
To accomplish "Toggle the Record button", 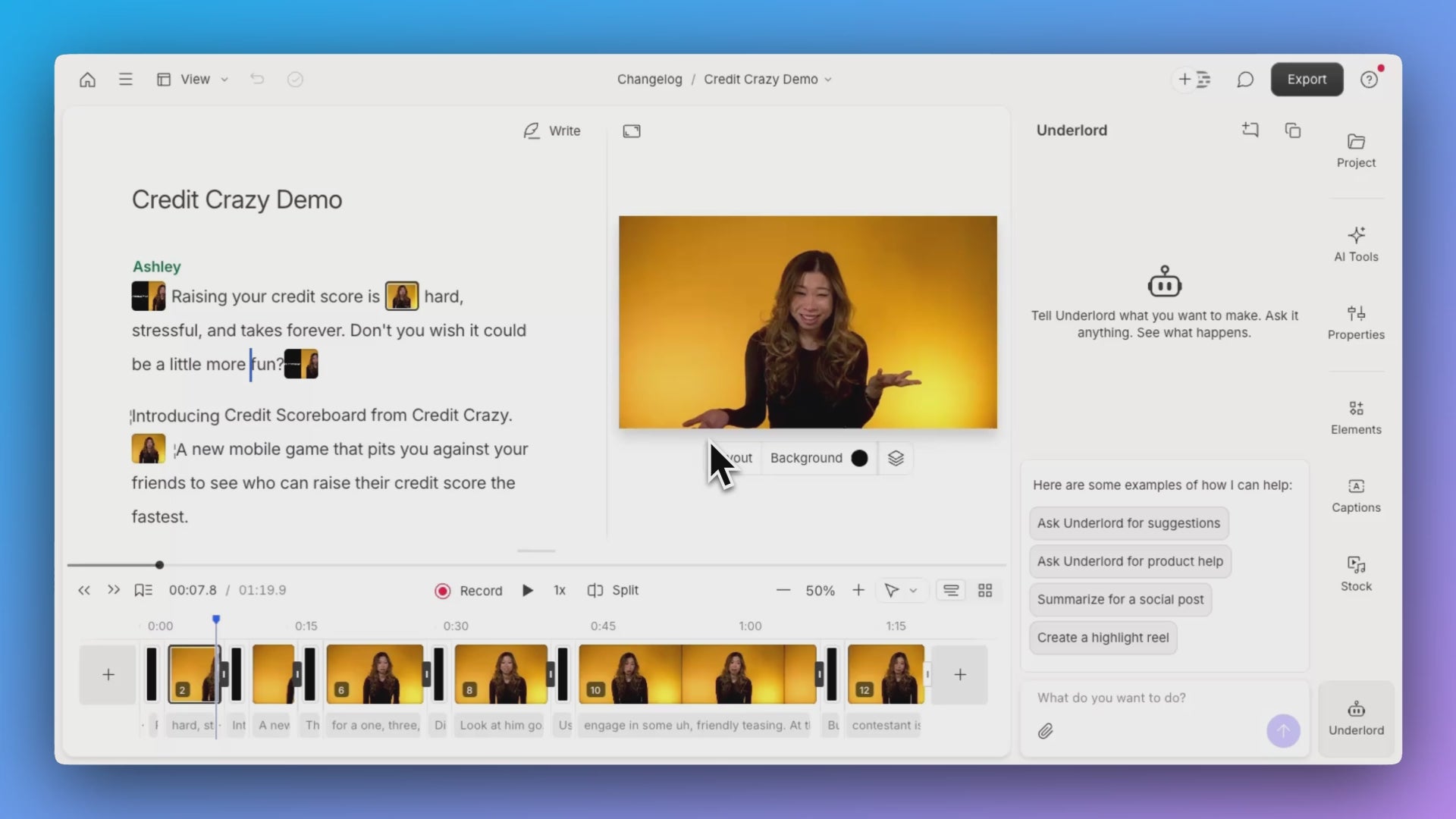I will (x=469, y=591).
